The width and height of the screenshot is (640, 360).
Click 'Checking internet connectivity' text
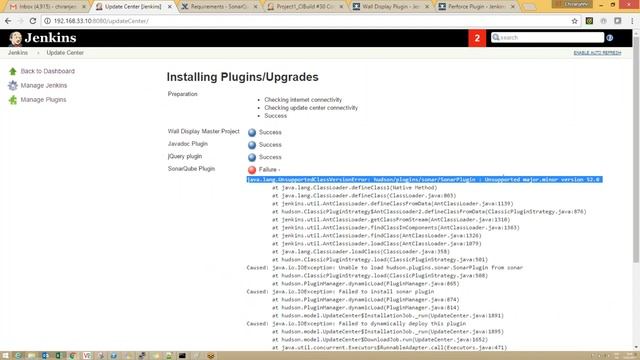[303, 100]
